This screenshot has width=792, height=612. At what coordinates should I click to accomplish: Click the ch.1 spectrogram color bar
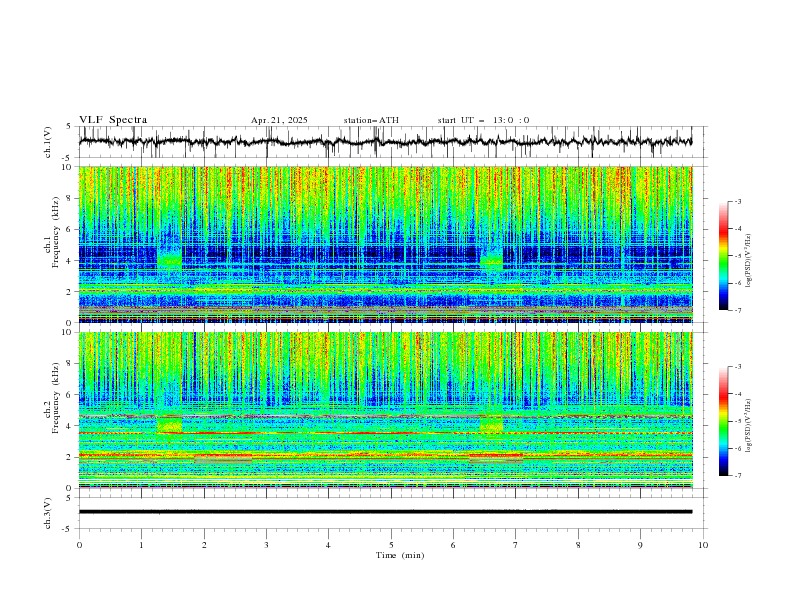coord(723,256)
